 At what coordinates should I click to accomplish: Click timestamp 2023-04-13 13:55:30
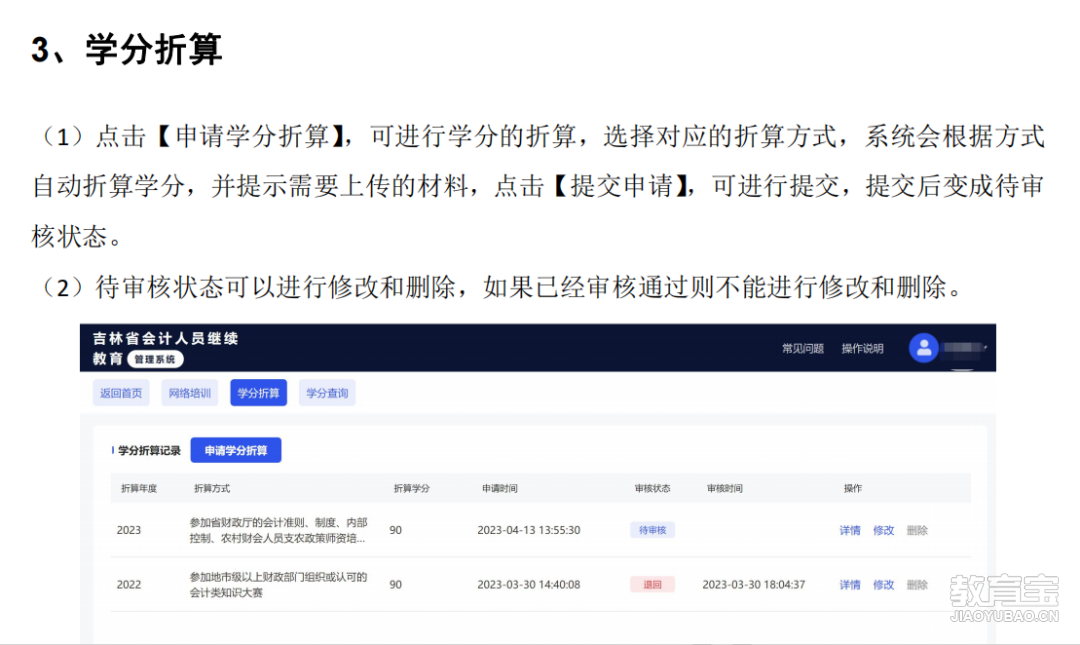(528, 530)
